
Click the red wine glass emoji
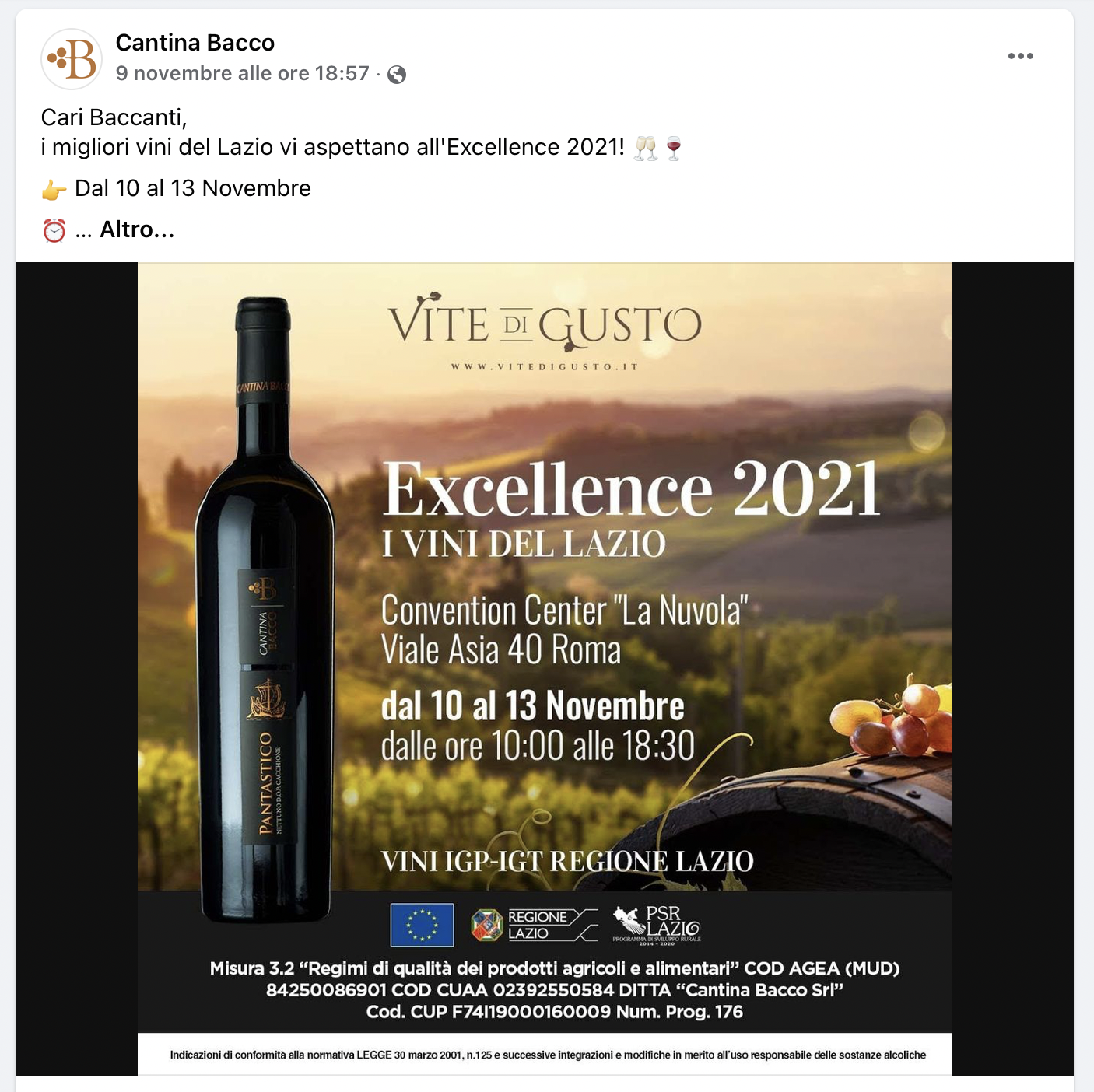coord(674,148)
